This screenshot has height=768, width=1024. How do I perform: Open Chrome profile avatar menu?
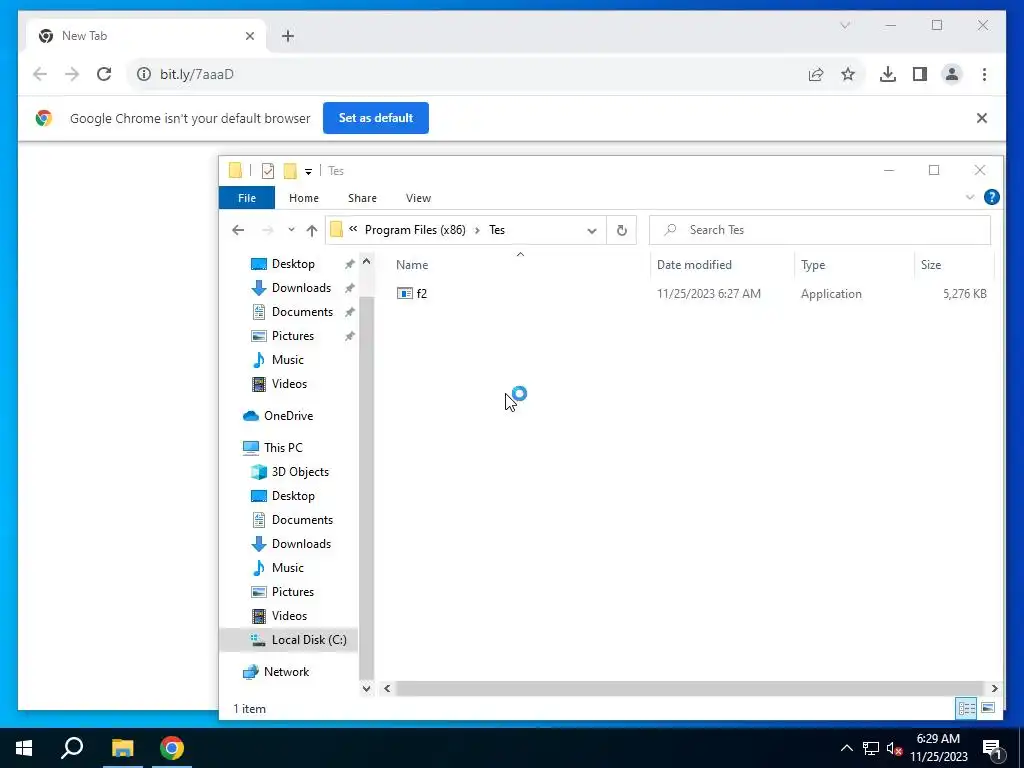[x=952, y=74]
